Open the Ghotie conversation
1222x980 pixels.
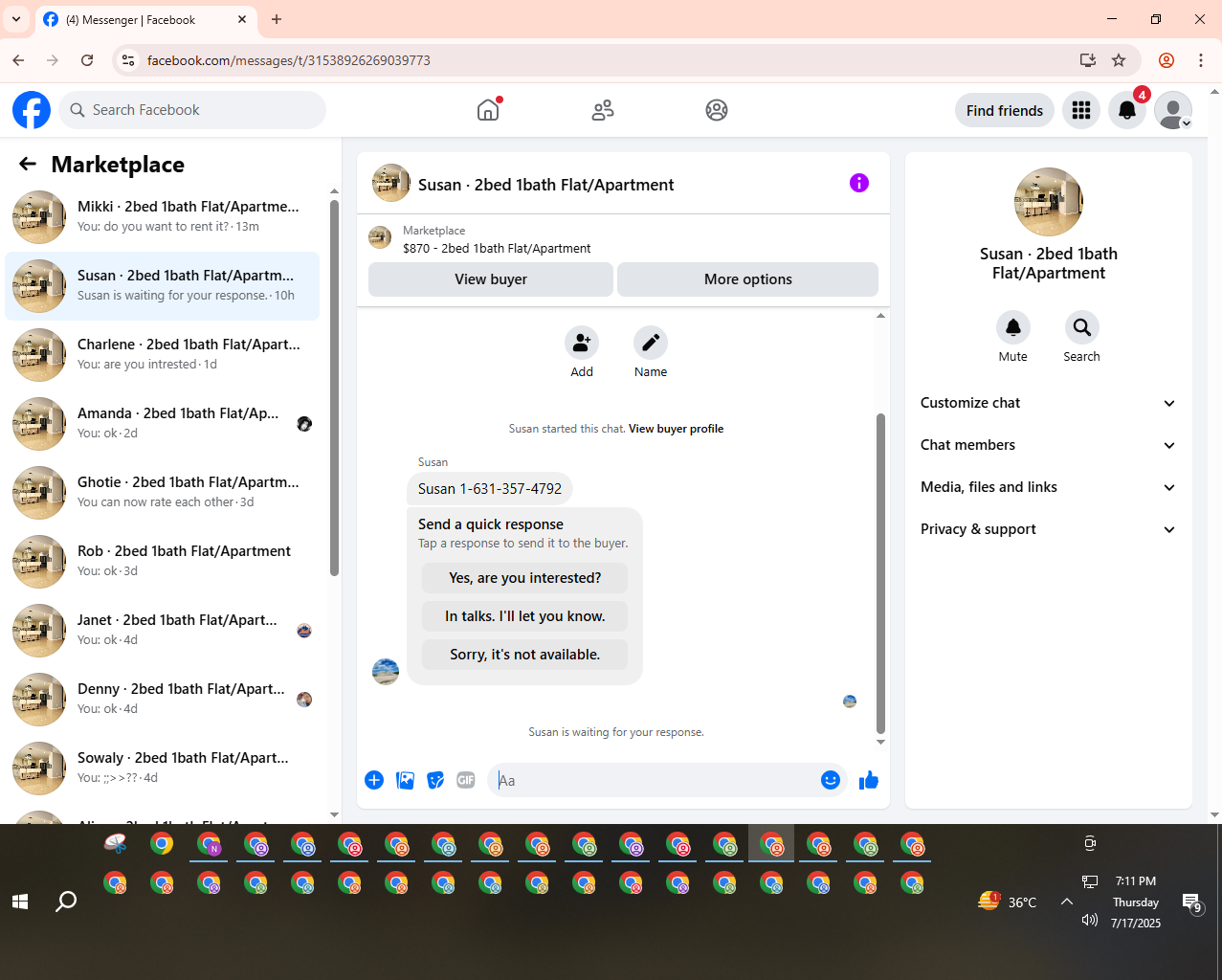click(x=163, y=493)
